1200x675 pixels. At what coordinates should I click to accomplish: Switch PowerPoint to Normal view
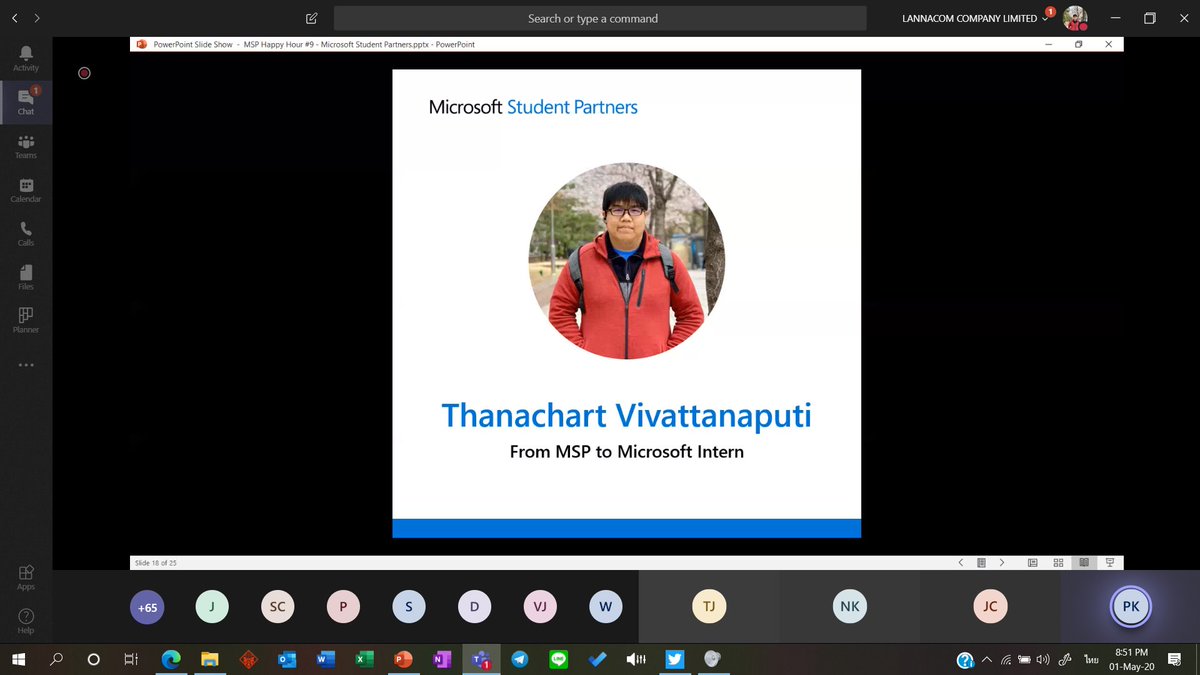(x=1033, y=563)
